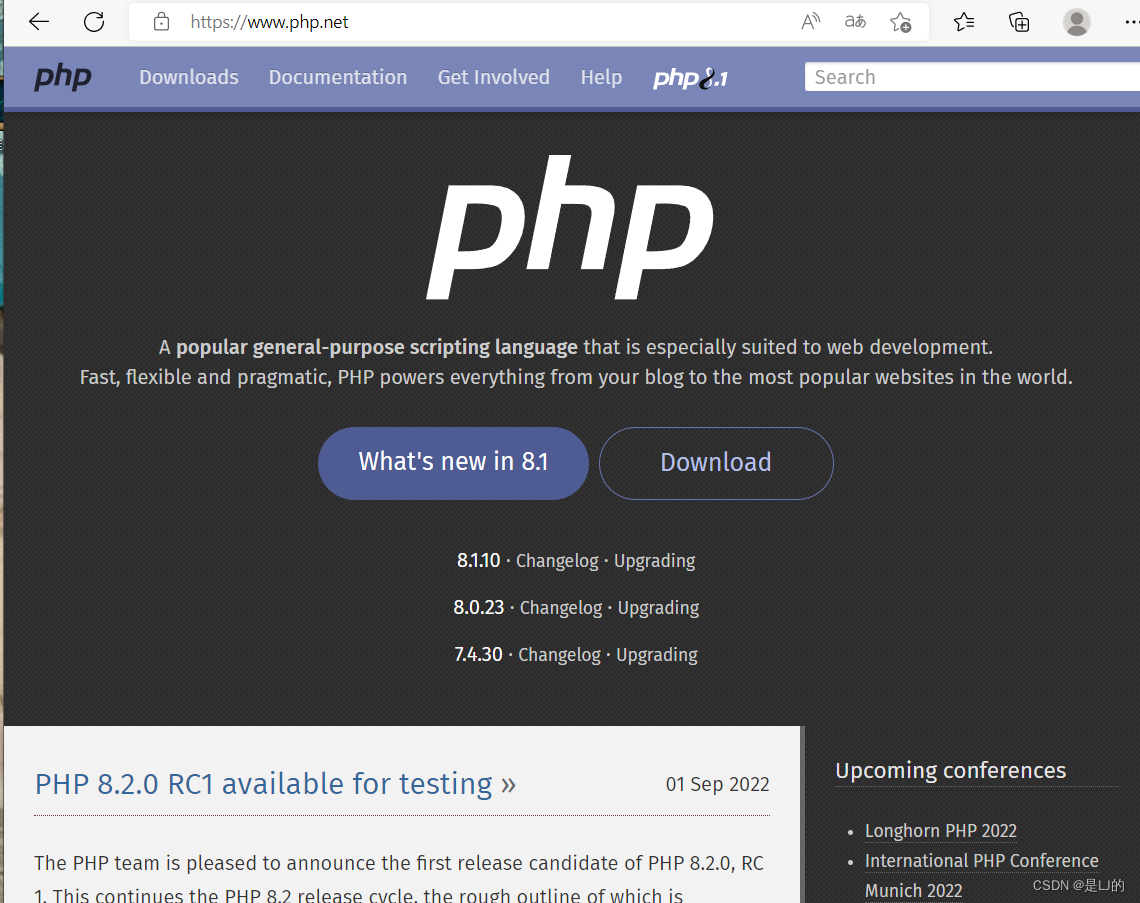Add php.net to favorites
Screen dimensions: 1140x903
899,21
